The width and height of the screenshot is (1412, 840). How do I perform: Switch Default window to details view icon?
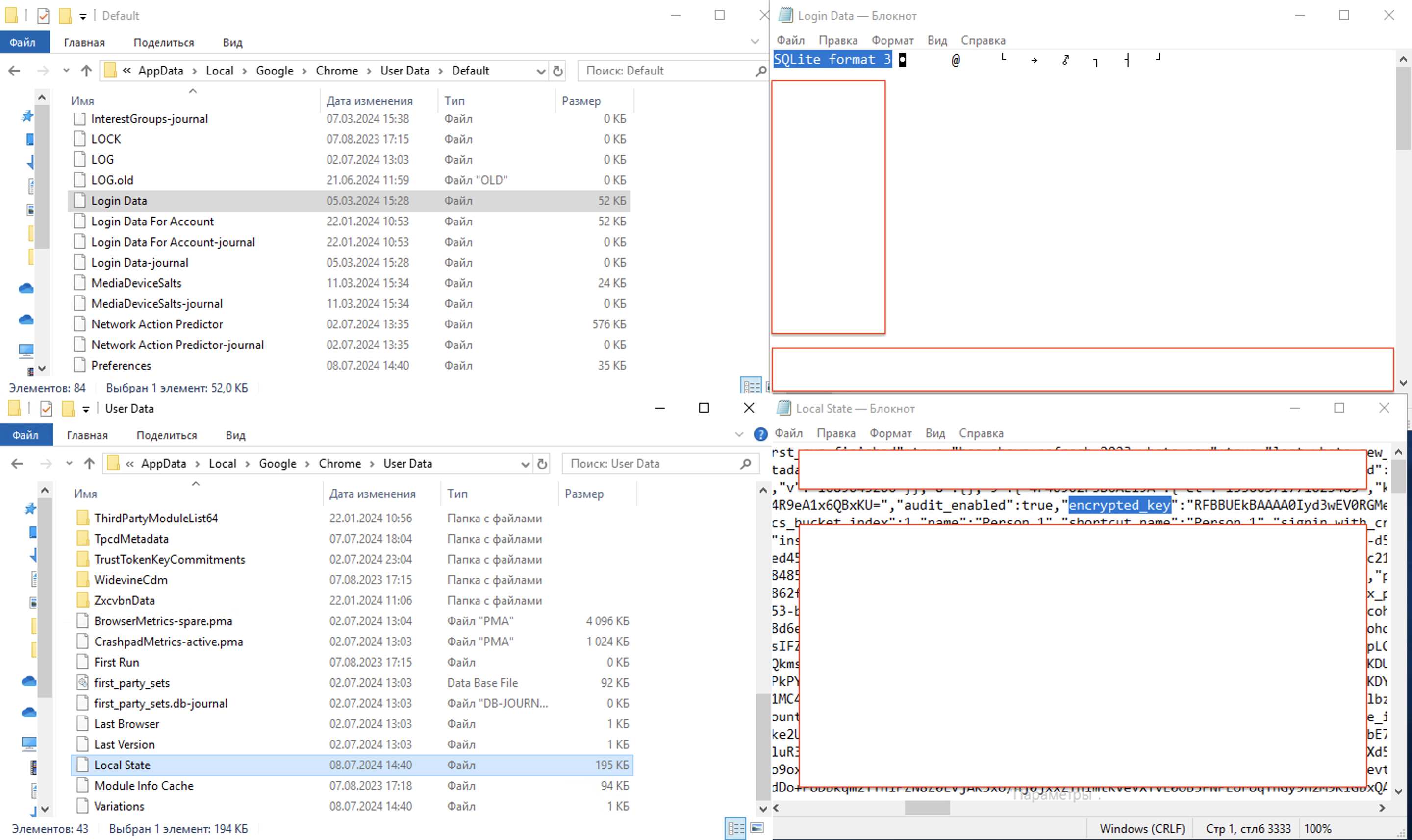[x=751, y=387]
